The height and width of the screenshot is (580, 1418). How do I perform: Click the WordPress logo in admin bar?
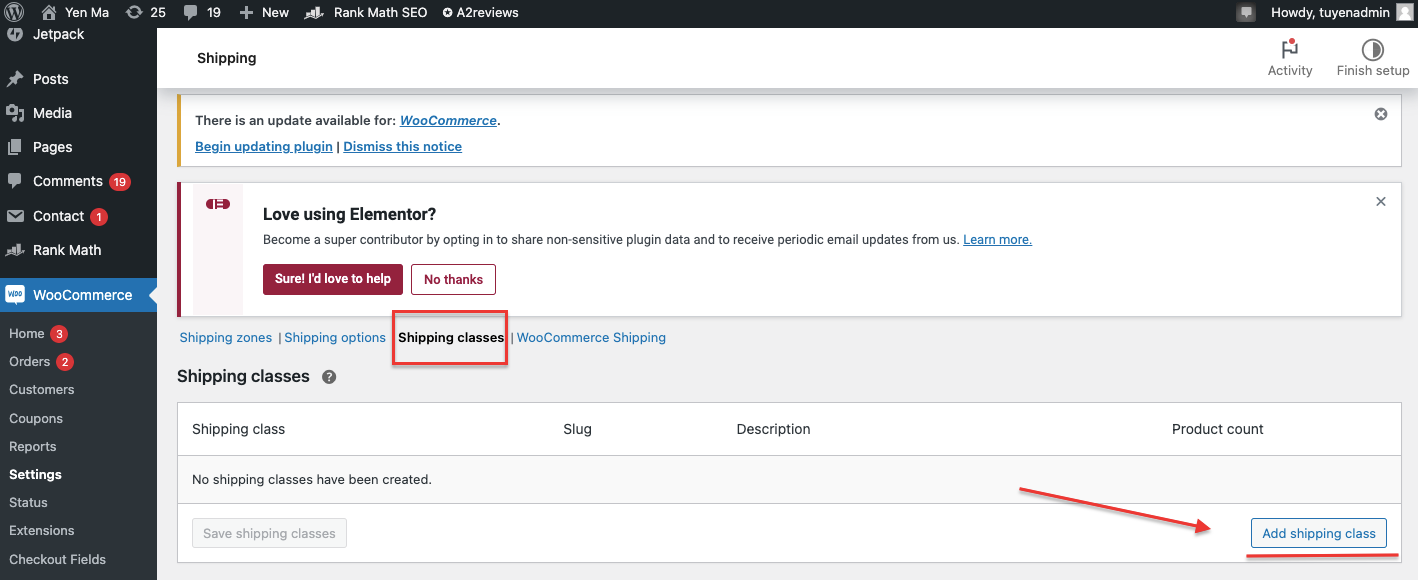pos(14,13)
